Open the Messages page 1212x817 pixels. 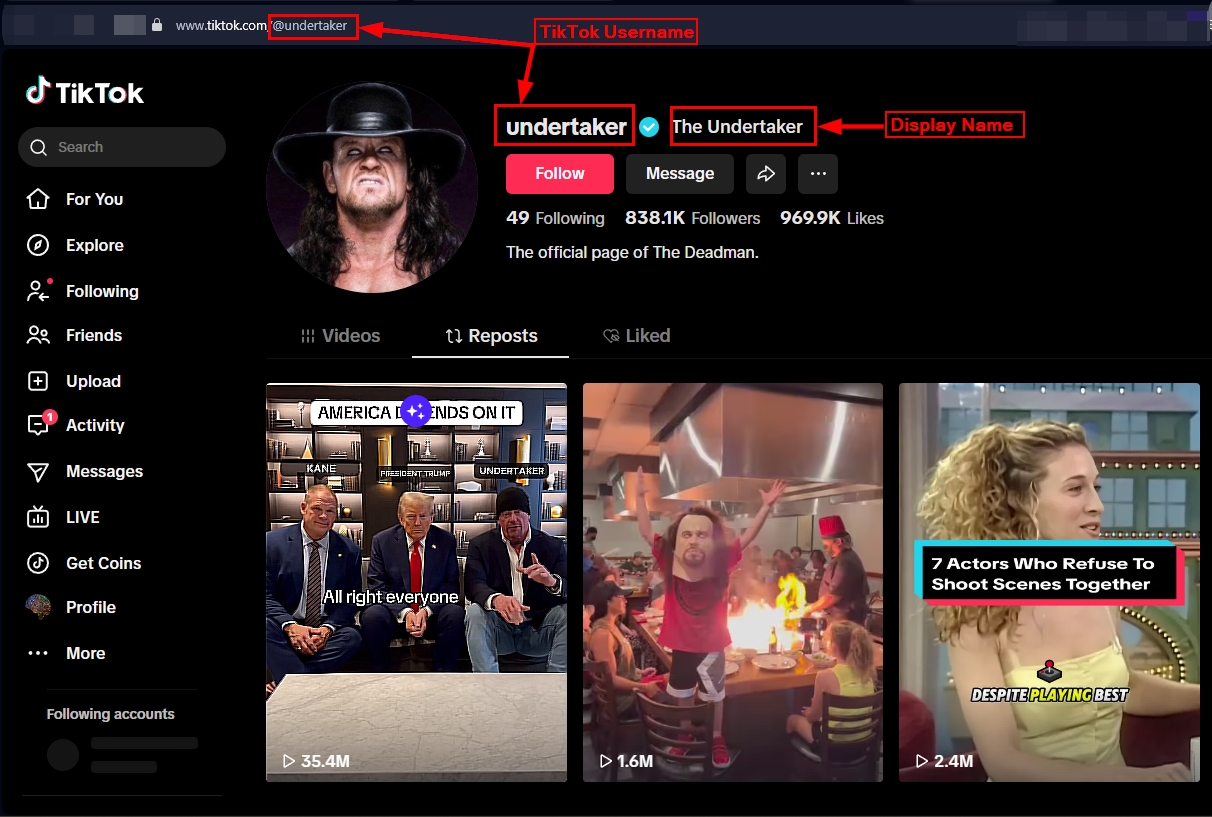coord(104,471)
